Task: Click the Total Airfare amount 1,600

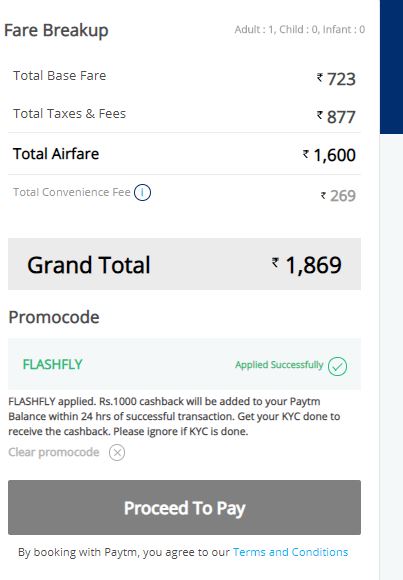Action: [329, 155]
